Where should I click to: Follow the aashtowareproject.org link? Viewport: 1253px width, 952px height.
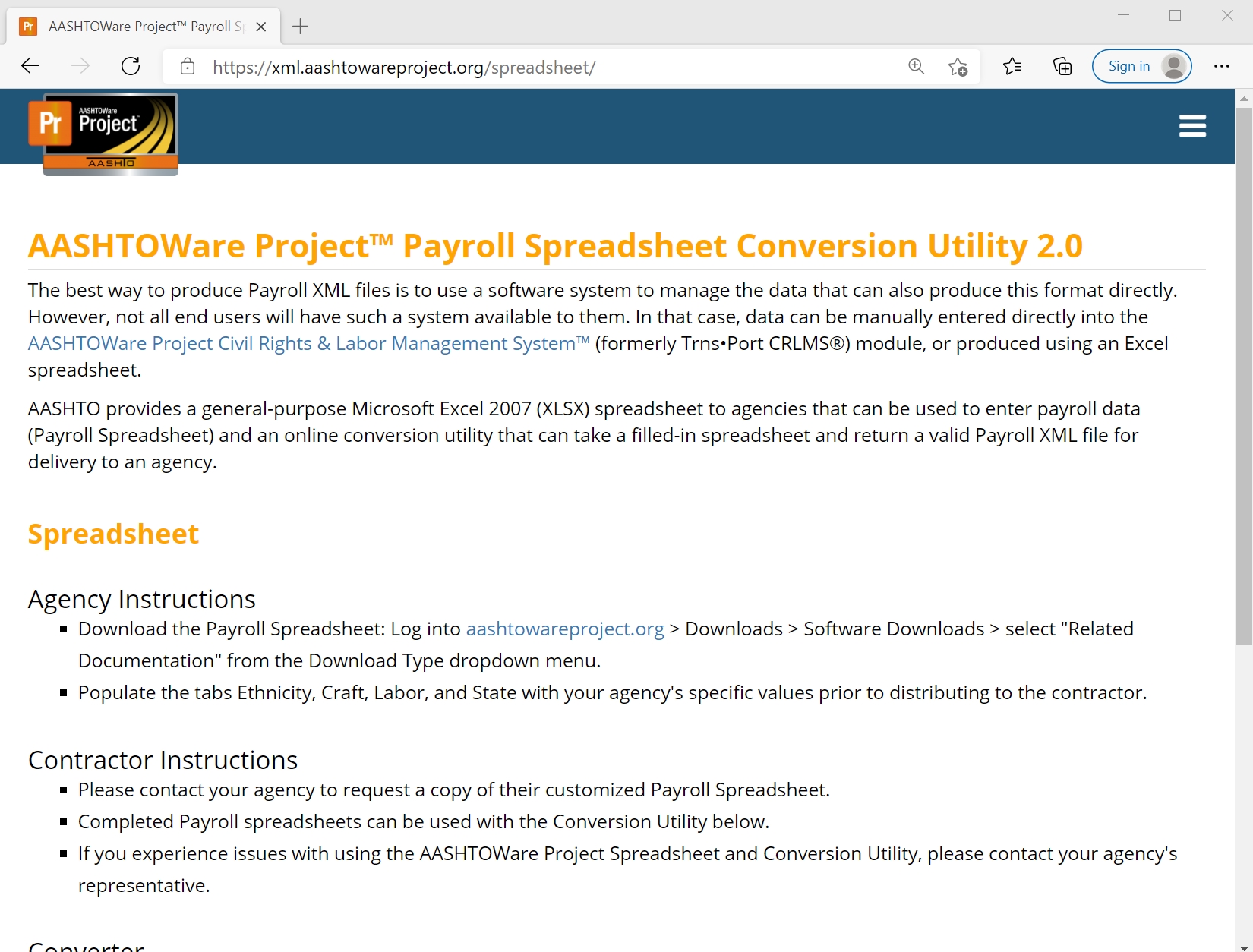565,629
